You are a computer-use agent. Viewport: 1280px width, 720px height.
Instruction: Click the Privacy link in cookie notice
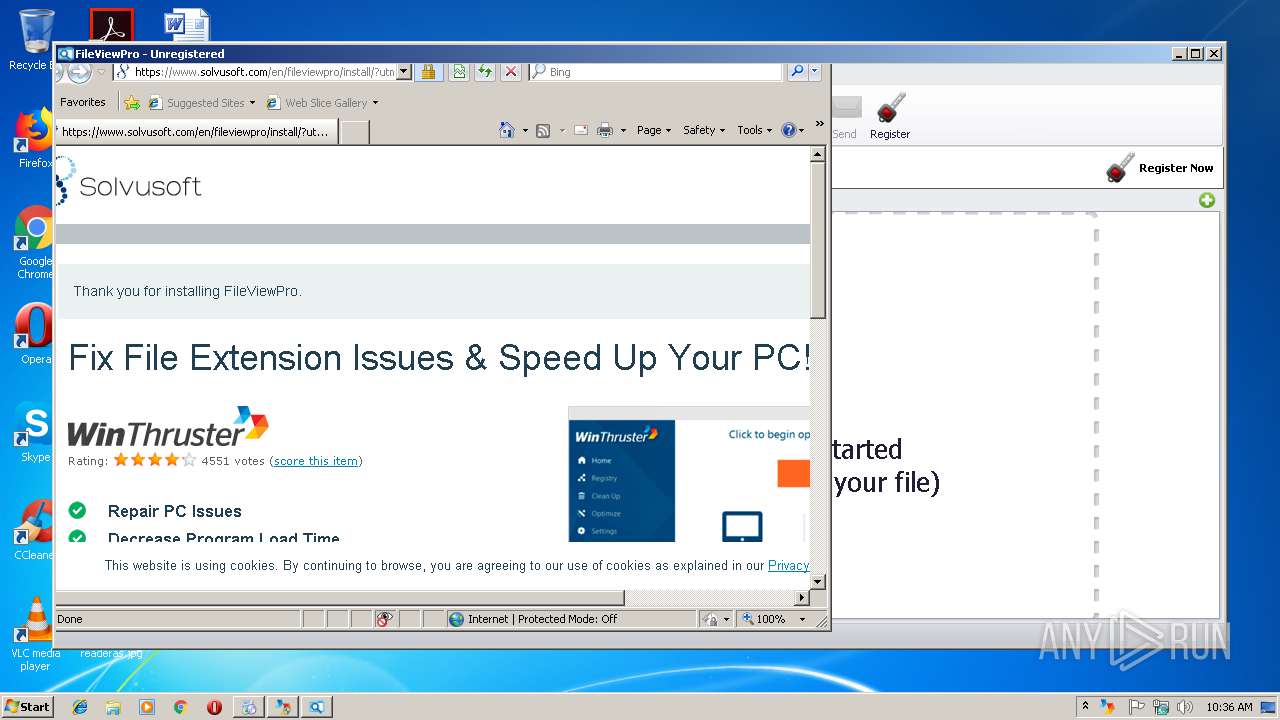click(x=788, y=565)
